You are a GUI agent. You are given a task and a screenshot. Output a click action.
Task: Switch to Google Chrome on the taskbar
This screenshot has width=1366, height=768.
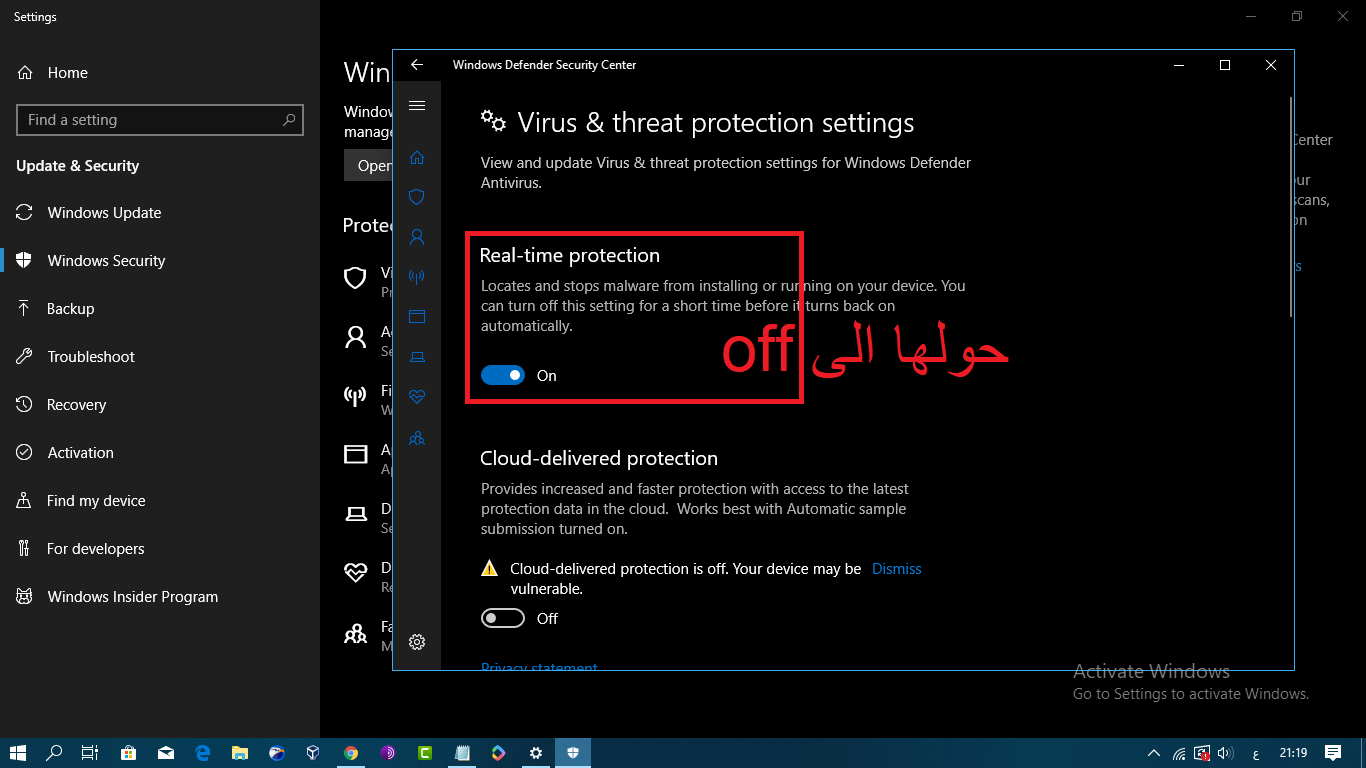coord(350,753)
